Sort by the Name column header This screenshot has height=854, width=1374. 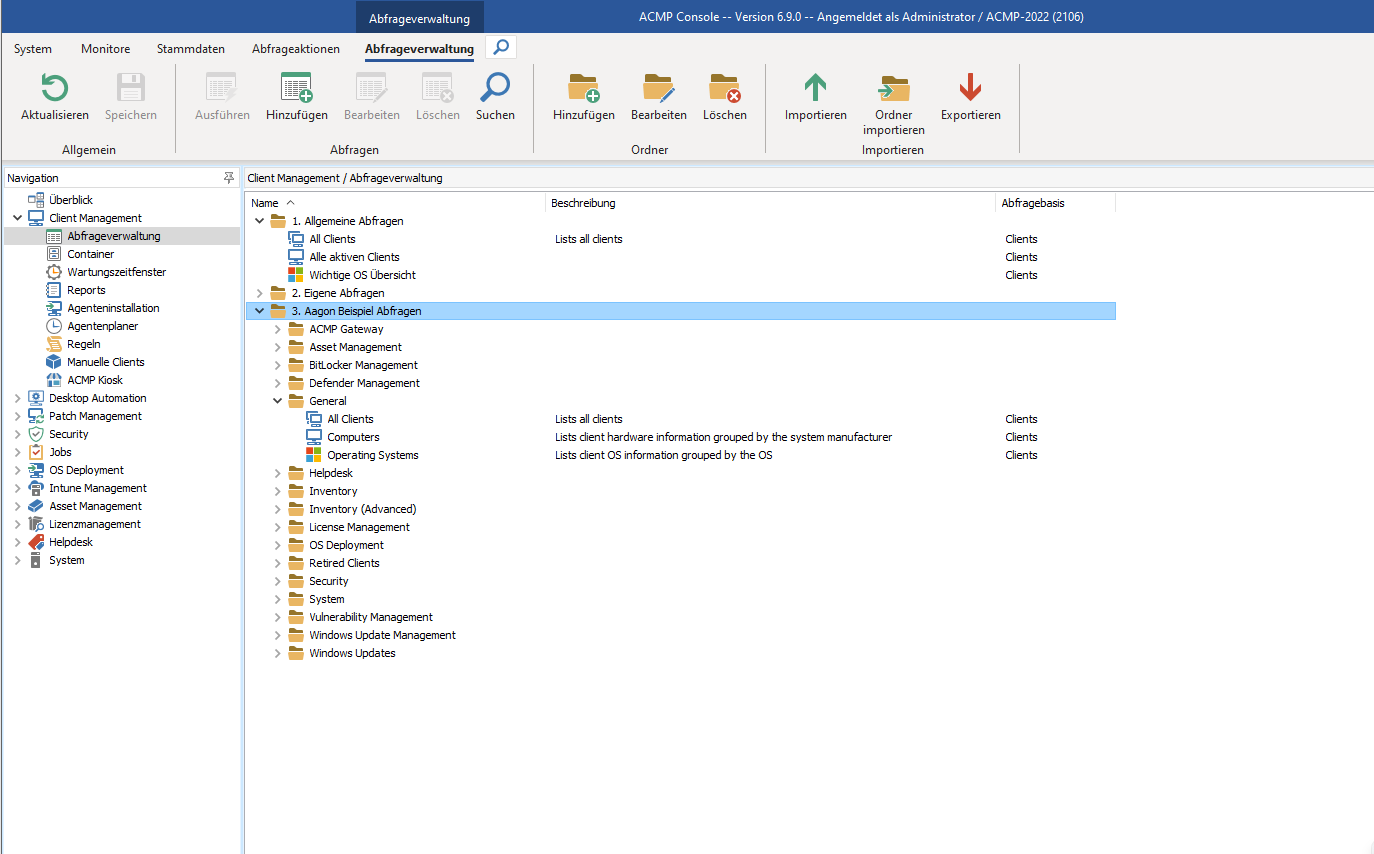[x=265, y=203]
